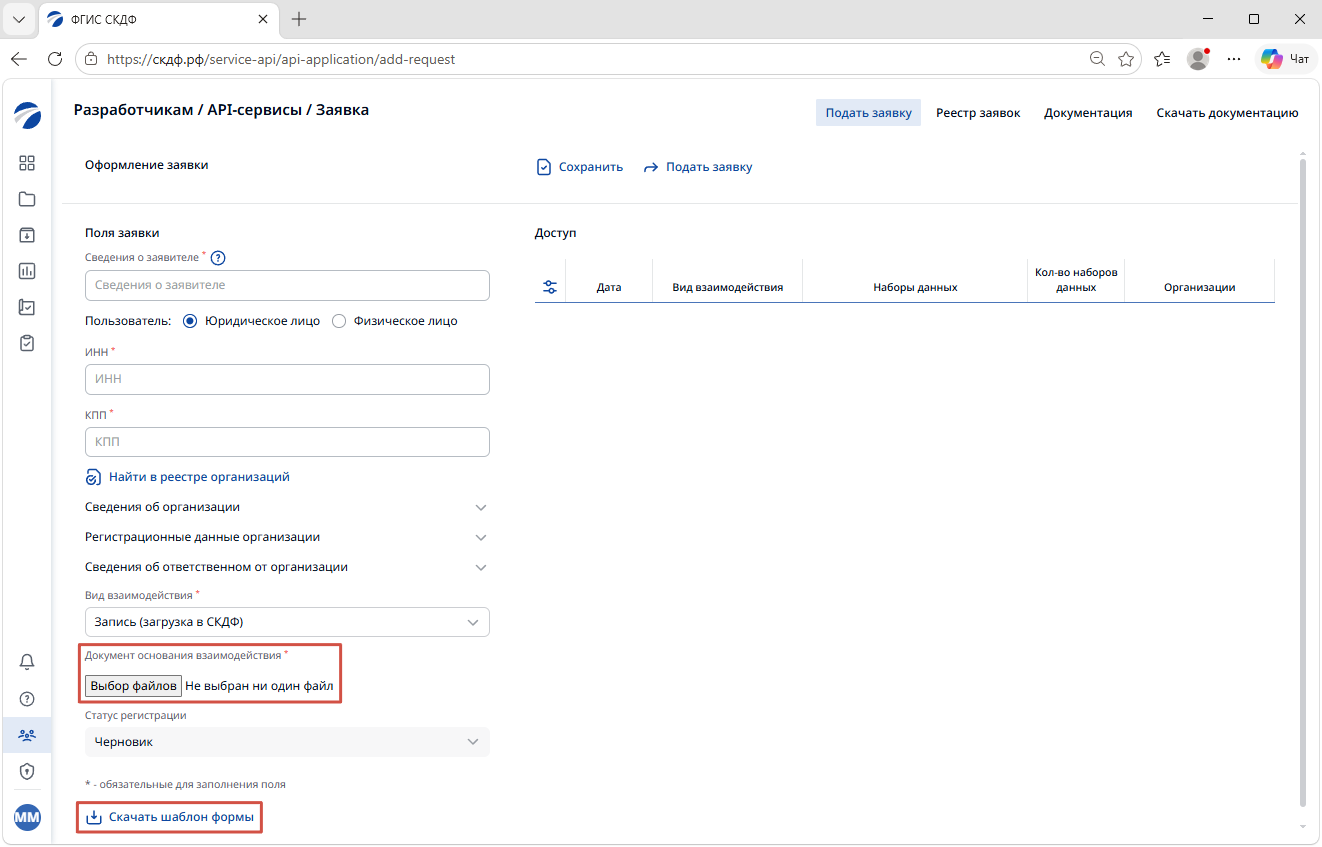Focus the ИНН input field
1322x847 pixels.
pos(287,379)
